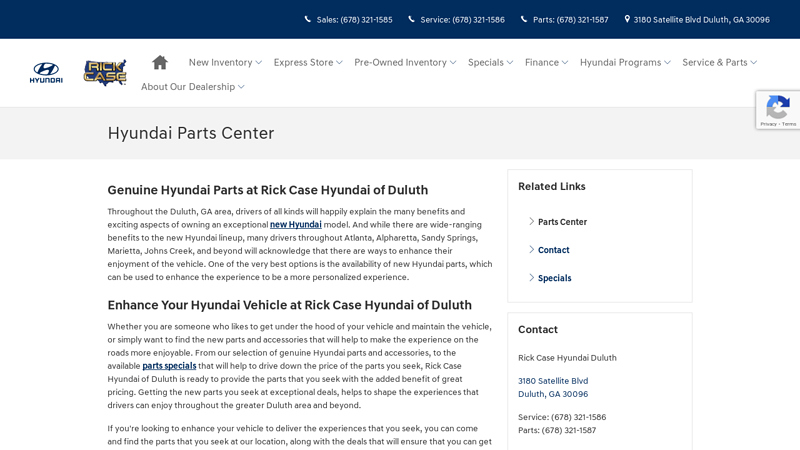Open Specials in Related Links
Viewport: 800px width, 450px height.
point(555,278)
